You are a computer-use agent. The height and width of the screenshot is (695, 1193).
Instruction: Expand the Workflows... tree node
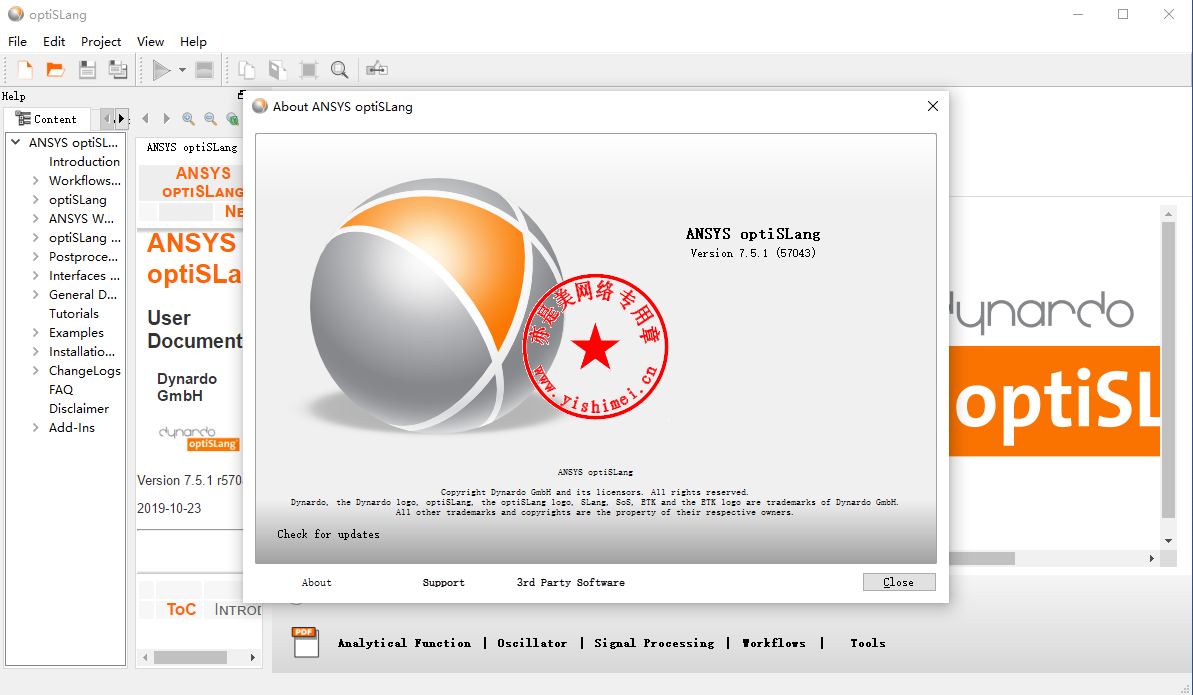click(35, 180)
